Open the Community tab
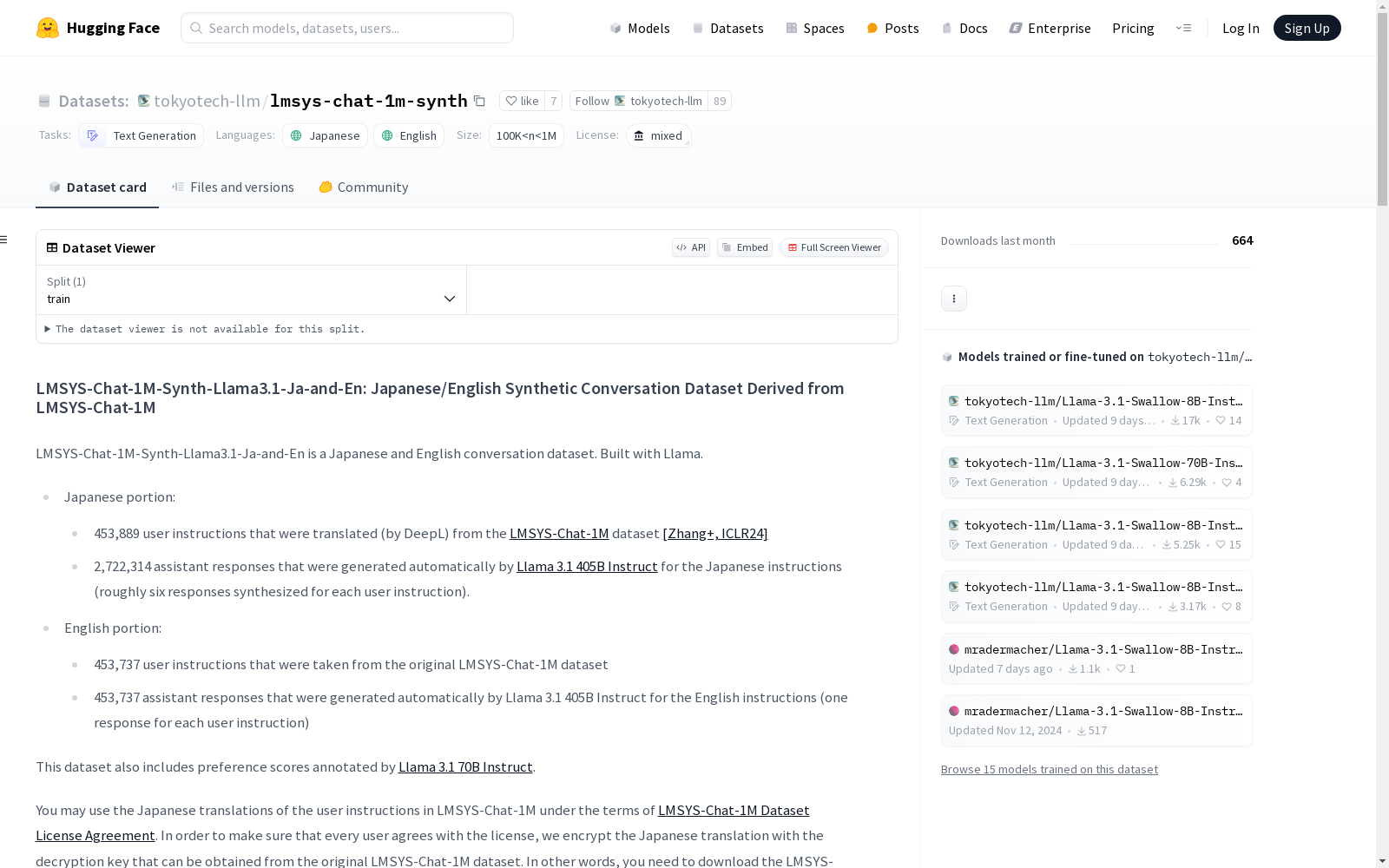Screen dimensions: 1389x868 click(363, 187)
